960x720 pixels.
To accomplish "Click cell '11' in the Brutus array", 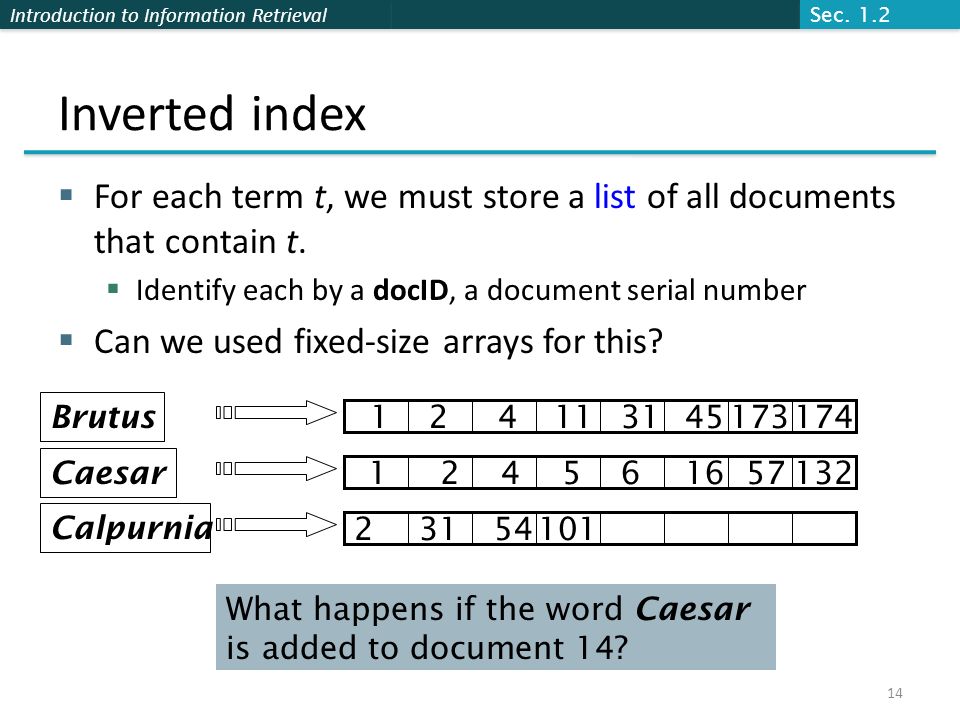I will point(569,416).
